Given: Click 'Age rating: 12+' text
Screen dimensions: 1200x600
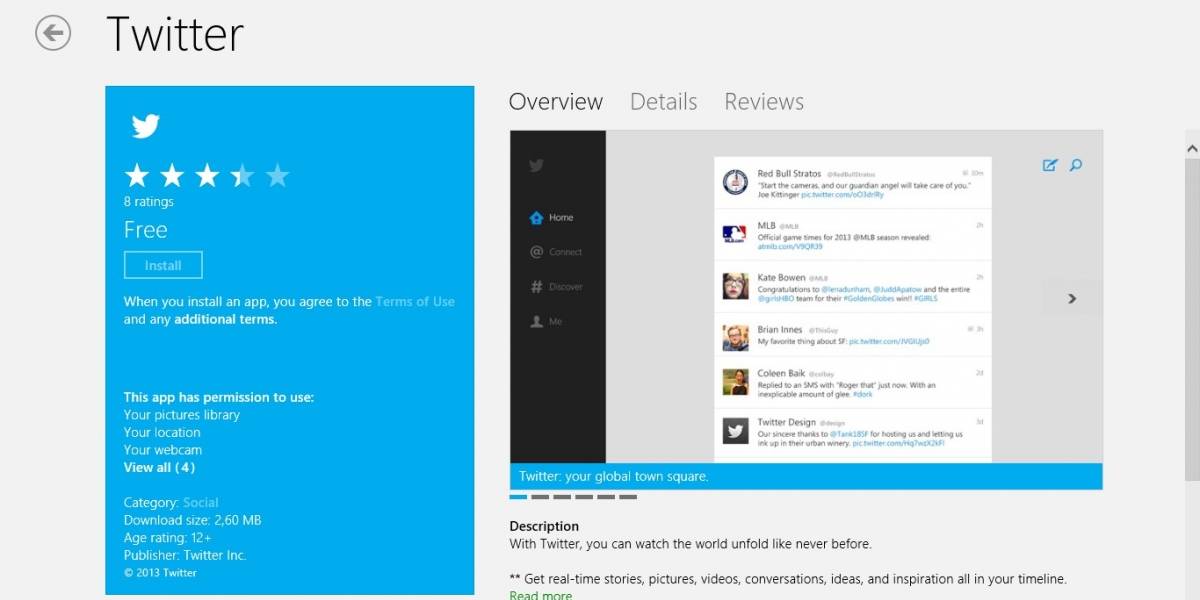Looking at the screenshot, I should 168,537.
